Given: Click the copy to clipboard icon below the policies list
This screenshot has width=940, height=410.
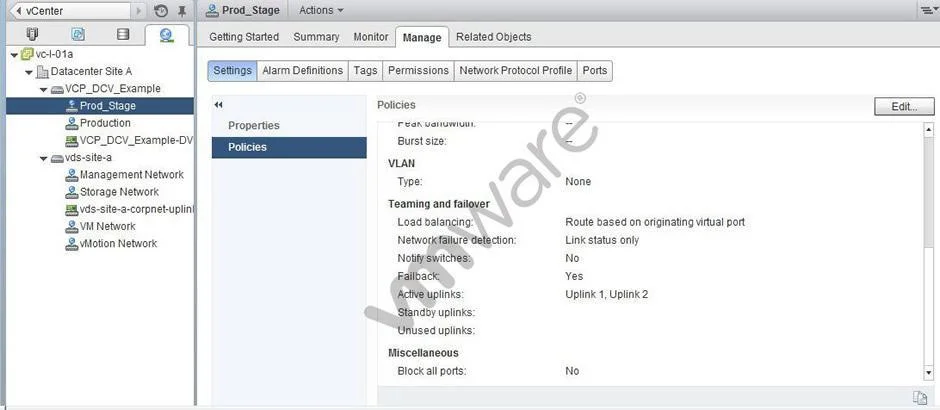Looking at the screenshot, I should point(920,397).
